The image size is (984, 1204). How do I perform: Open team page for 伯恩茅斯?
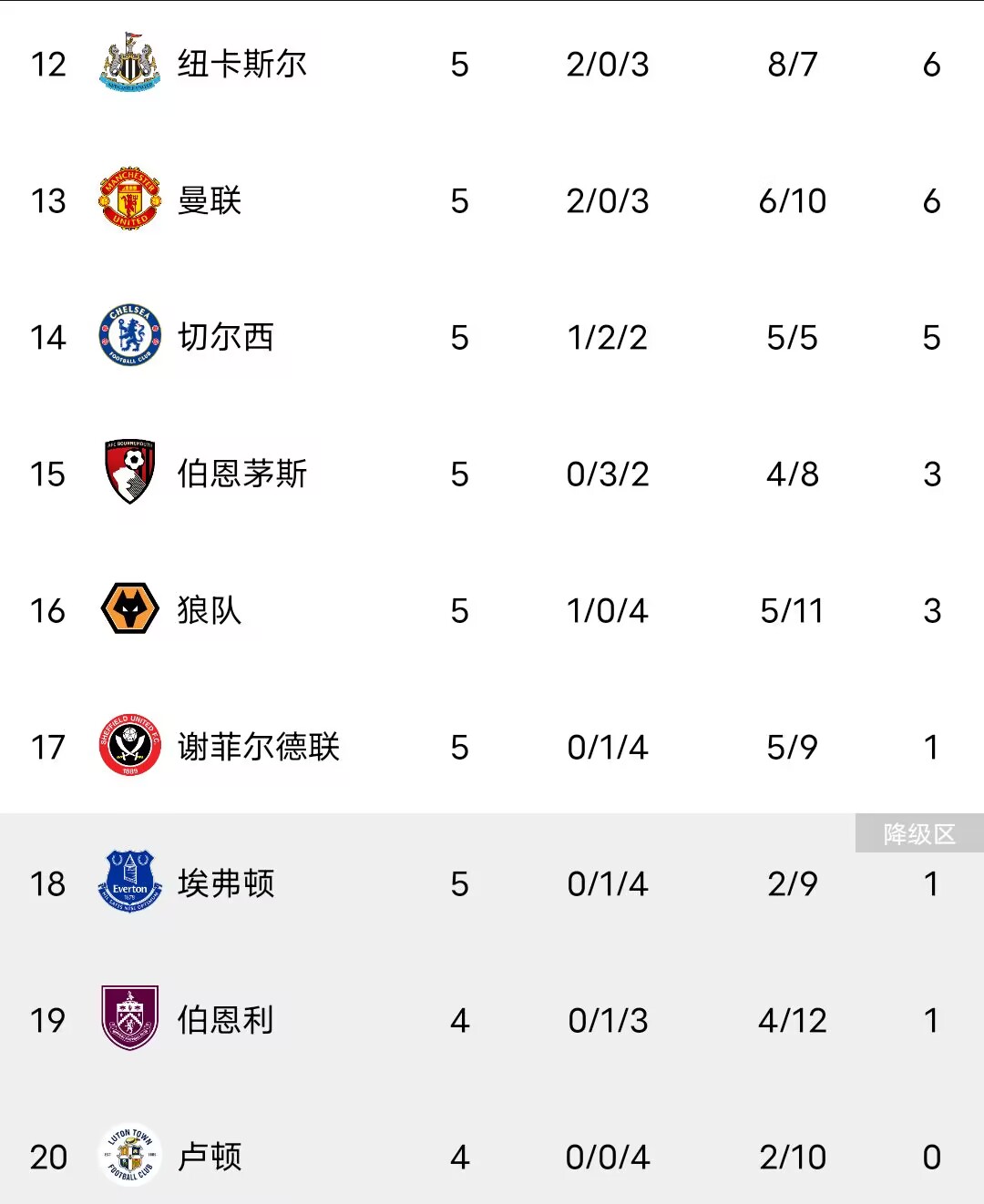242,474
